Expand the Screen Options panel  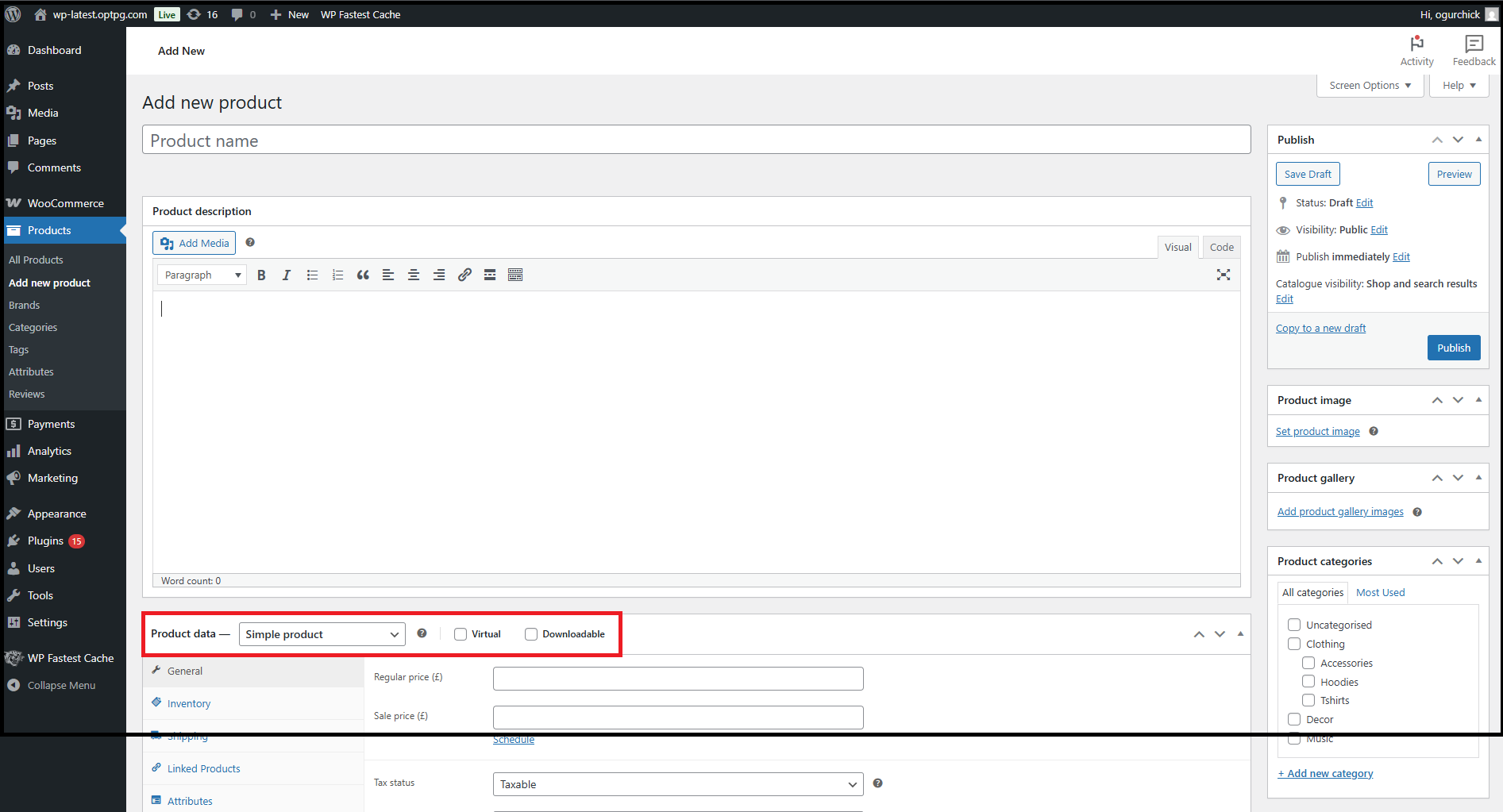(x=1370, y=86)
